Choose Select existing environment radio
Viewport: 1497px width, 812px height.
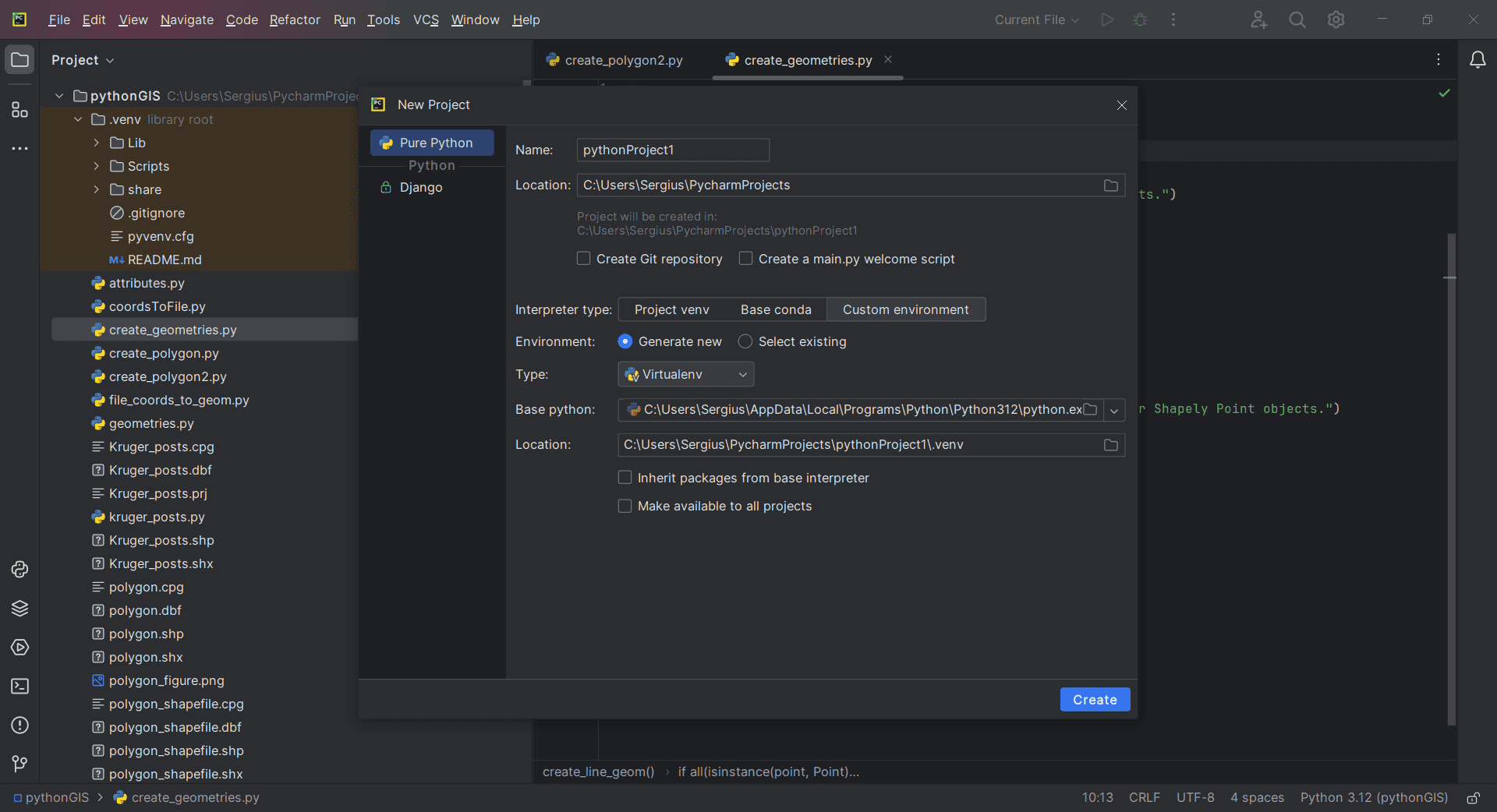(x=745, y=341)
